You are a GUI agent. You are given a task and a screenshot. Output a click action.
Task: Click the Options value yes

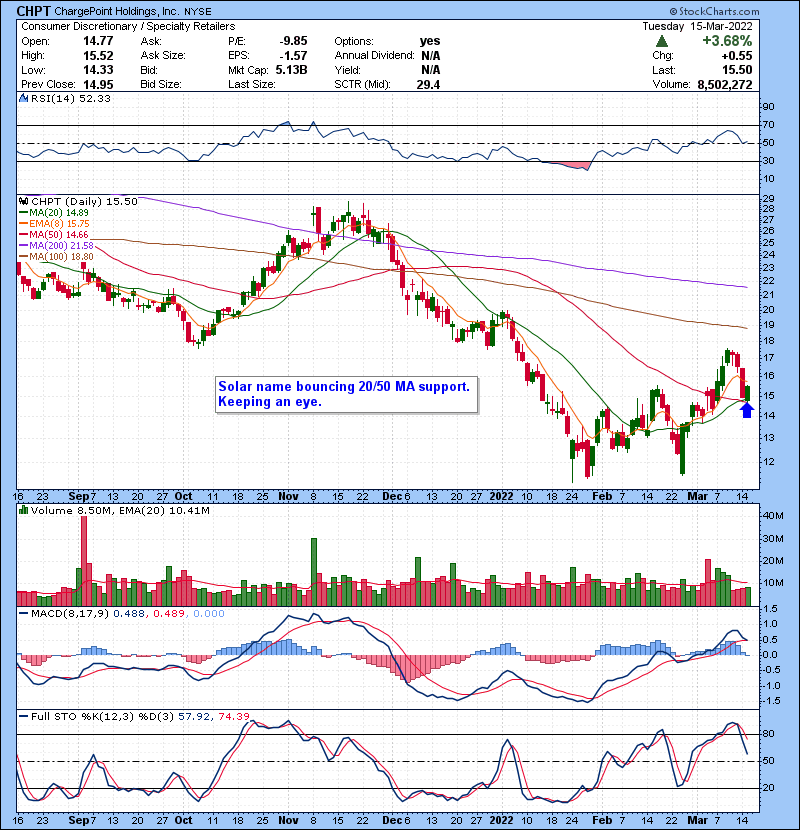point(429,41)
